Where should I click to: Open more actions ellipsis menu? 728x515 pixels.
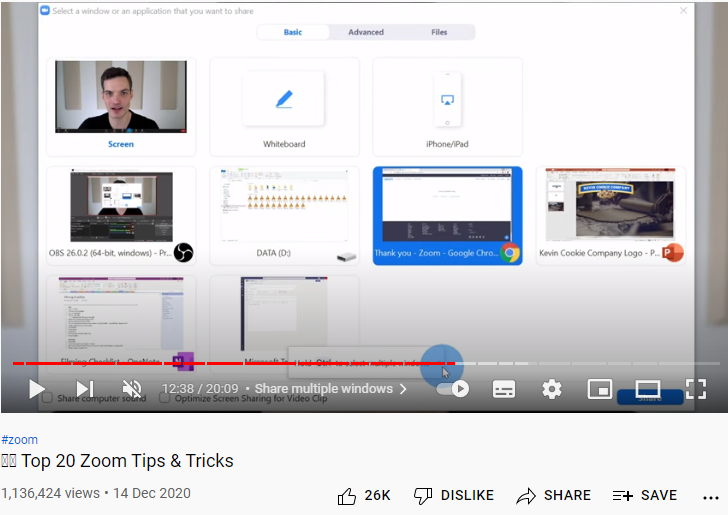click(710, 498)
